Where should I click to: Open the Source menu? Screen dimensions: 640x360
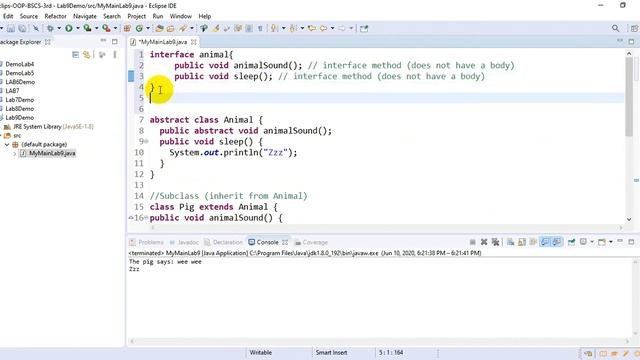(29, 16)
